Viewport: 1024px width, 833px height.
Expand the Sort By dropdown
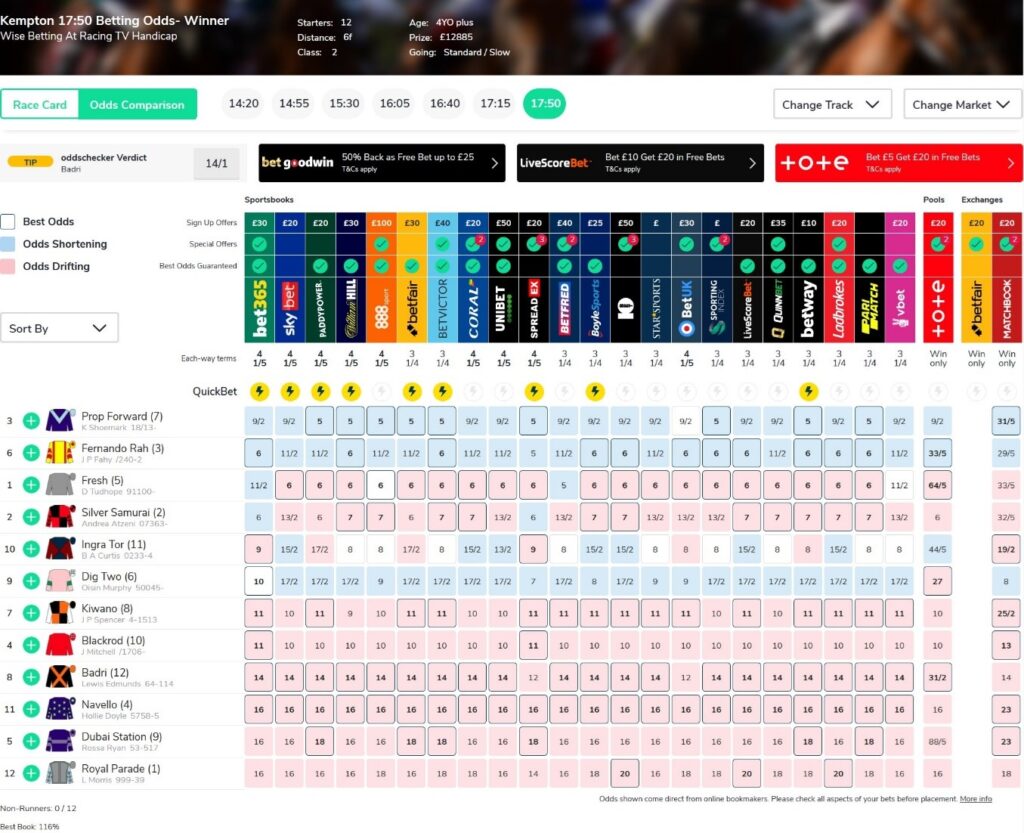coord(59,328)
